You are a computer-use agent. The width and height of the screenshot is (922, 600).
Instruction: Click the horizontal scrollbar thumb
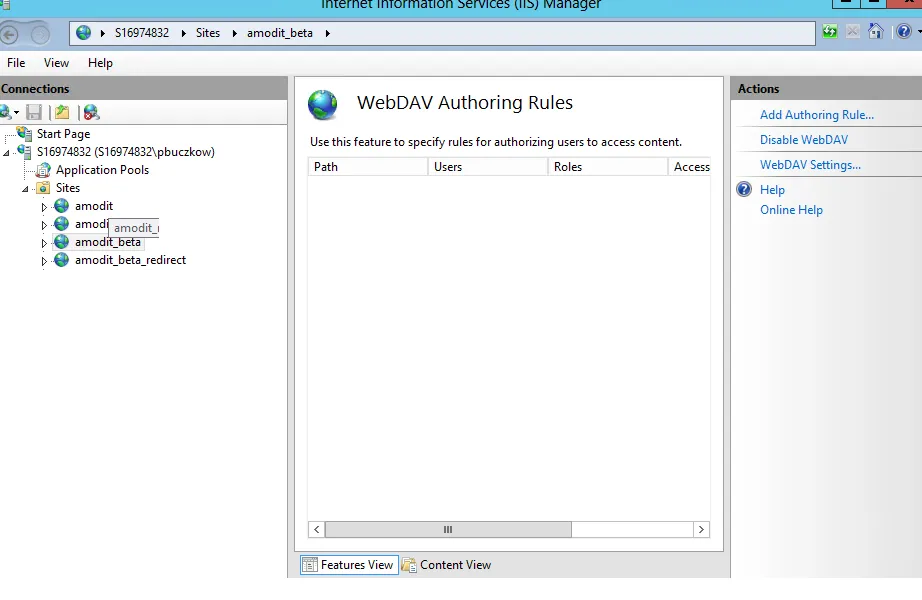(448, 529)
